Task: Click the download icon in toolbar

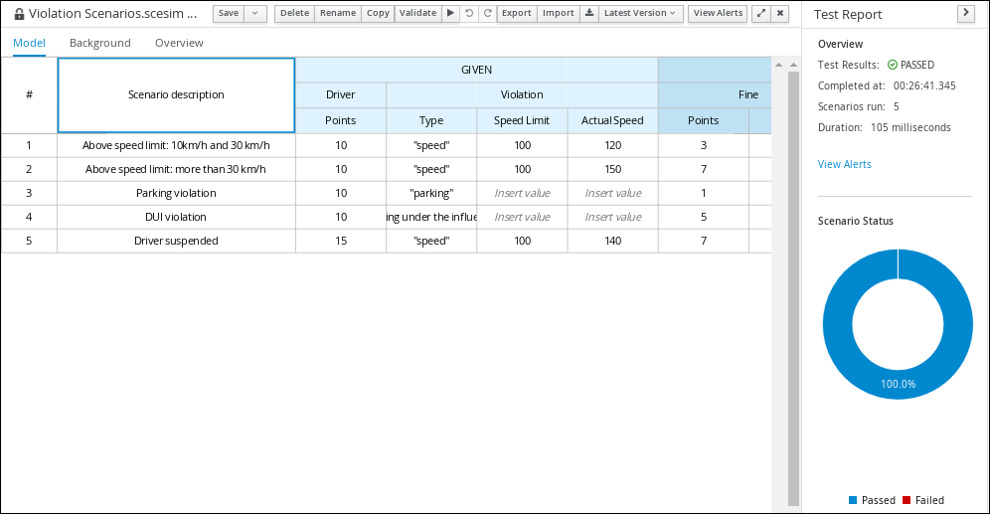Action: click(x=589, y=14)
